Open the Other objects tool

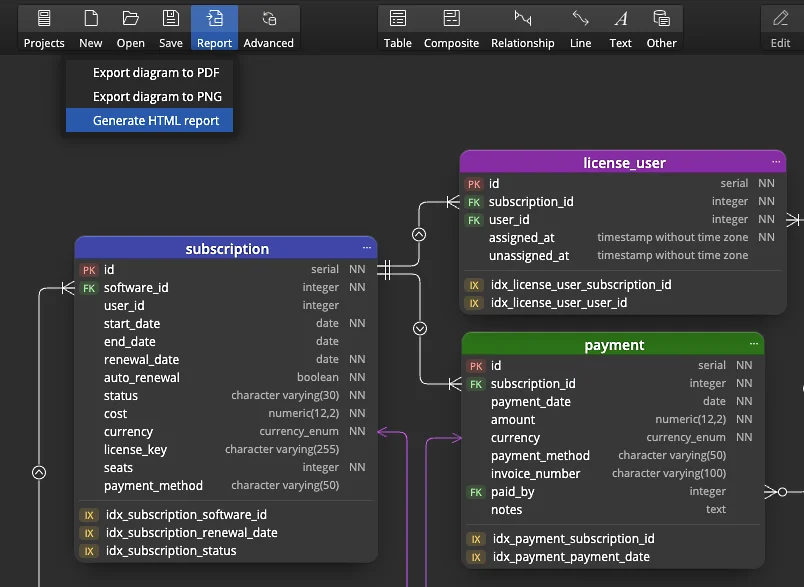click(661, 28)
